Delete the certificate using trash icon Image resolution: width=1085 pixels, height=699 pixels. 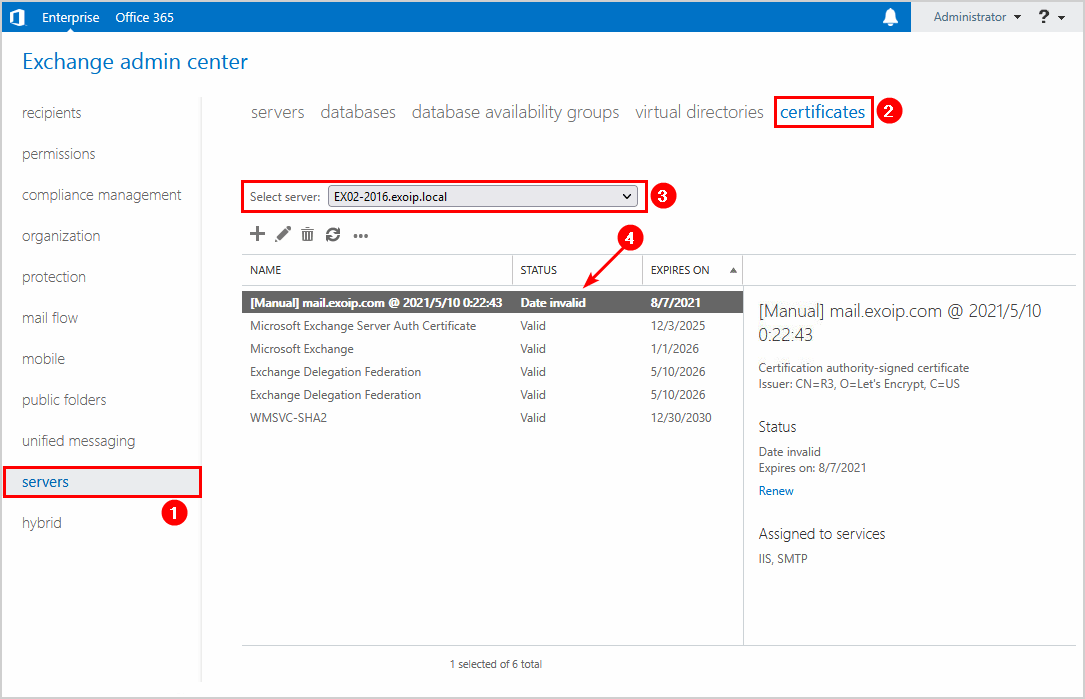(307, 235)
